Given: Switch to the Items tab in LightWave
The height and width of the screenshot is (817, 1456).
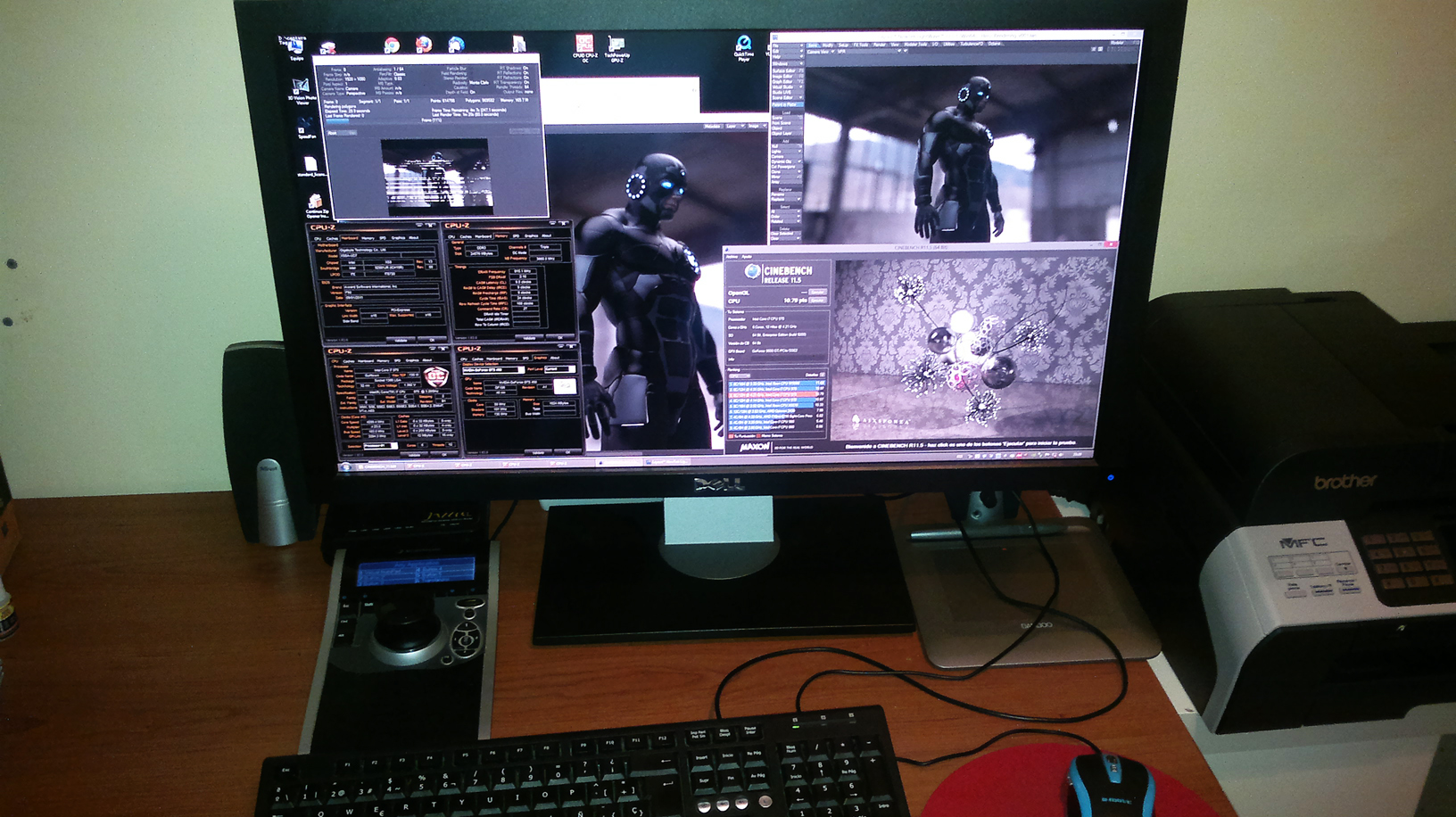Looking at the screenshot, I should (813, 45).
